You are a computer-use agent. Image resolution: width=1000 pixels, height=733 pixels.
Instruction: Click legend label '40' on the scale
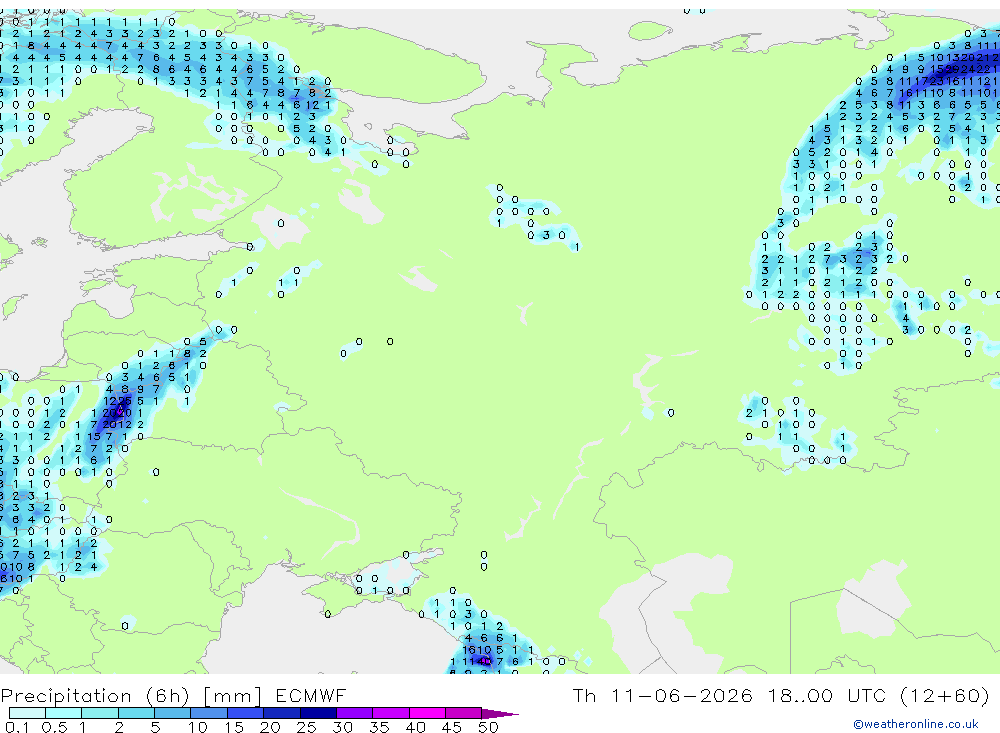point(415,727)
